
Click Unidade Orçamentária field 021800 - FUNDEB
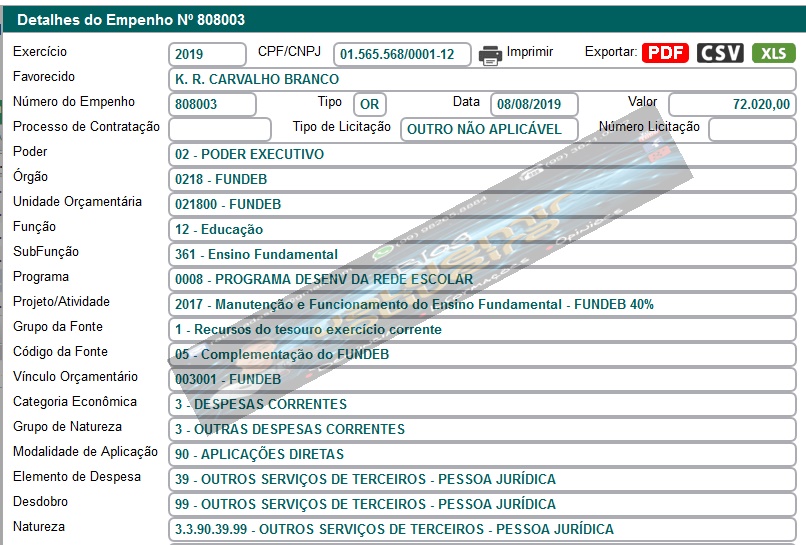(482, 204)
